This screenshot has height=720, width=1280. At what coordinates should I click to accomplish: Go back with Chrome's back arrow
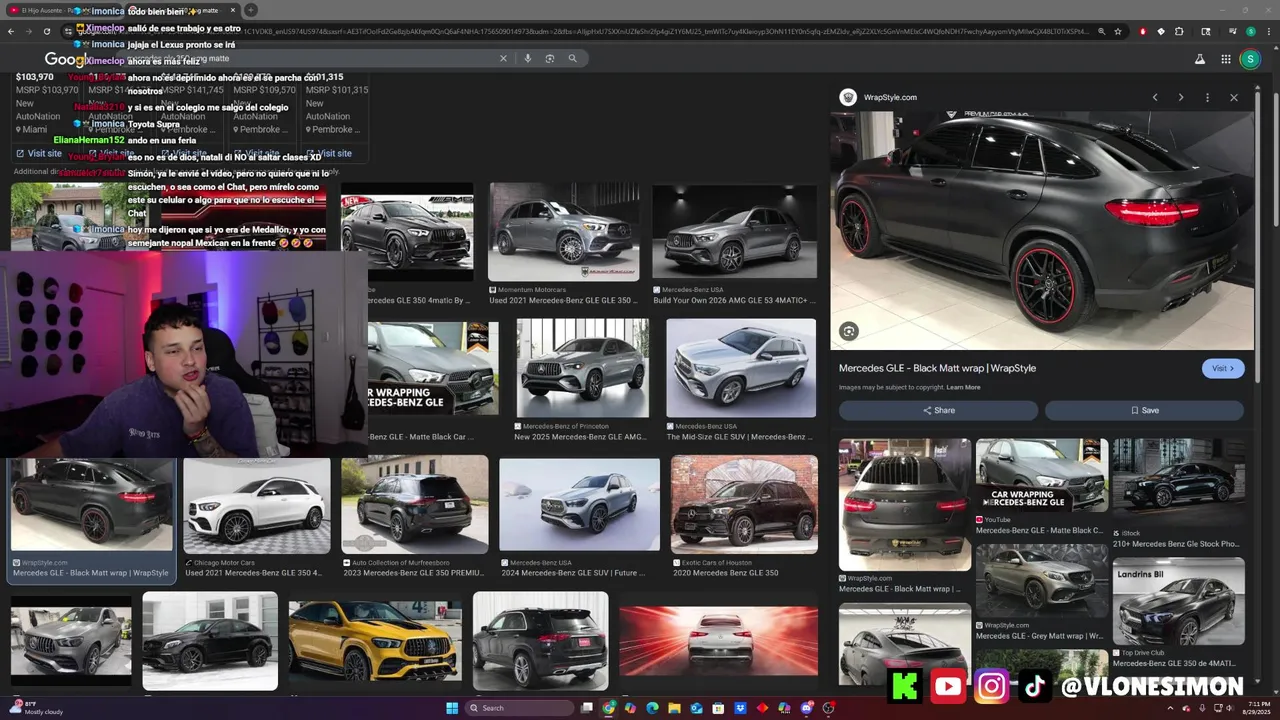10,31
